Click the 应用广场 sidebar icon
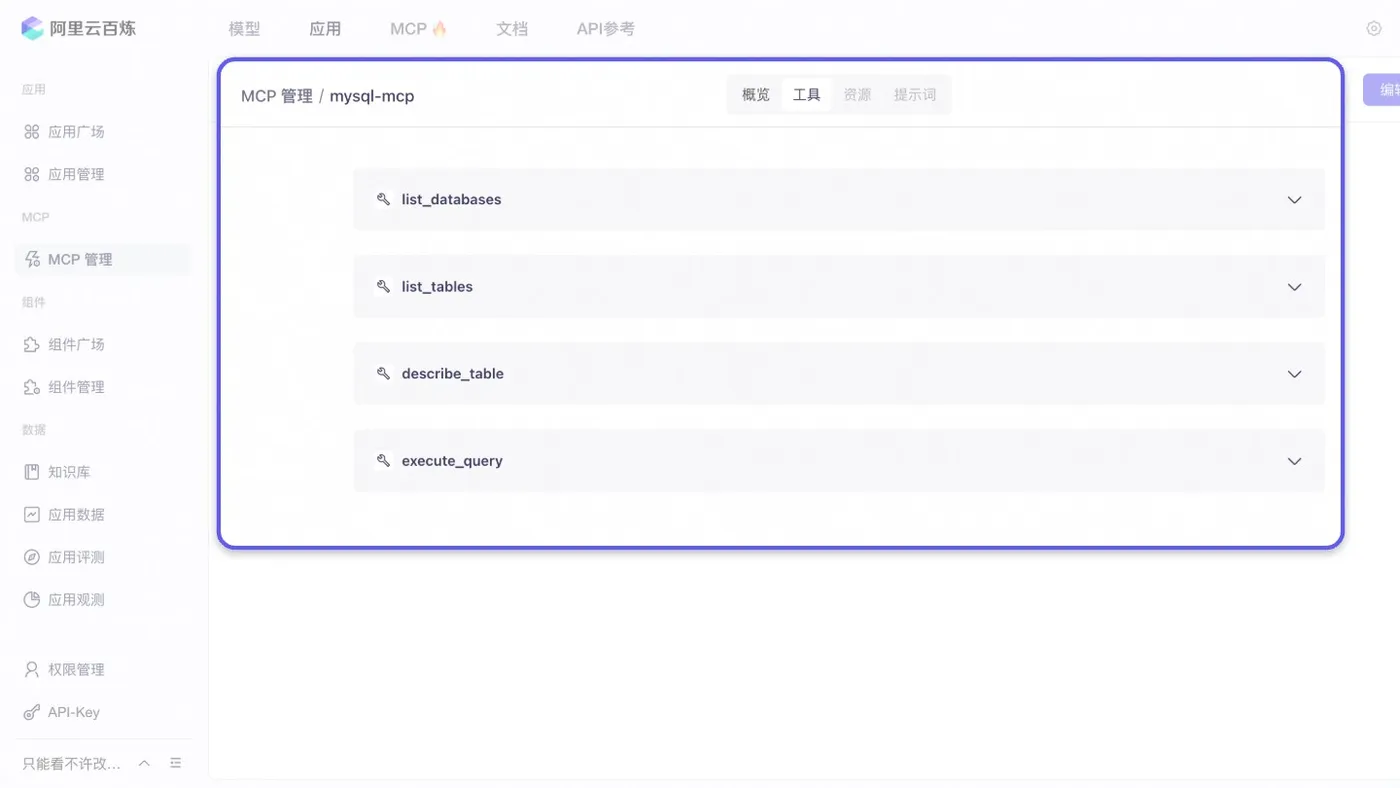Image resolution: width=1400 pixels, height=788 pixels. (x=32, y=132)
